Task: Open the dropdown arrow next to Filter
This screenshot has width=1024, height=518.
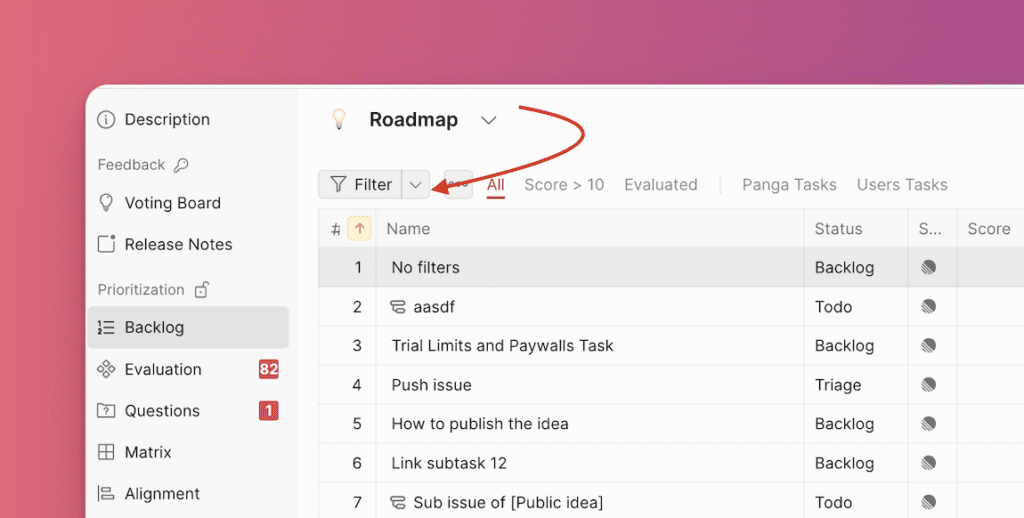Action: [x=416, y=185]
